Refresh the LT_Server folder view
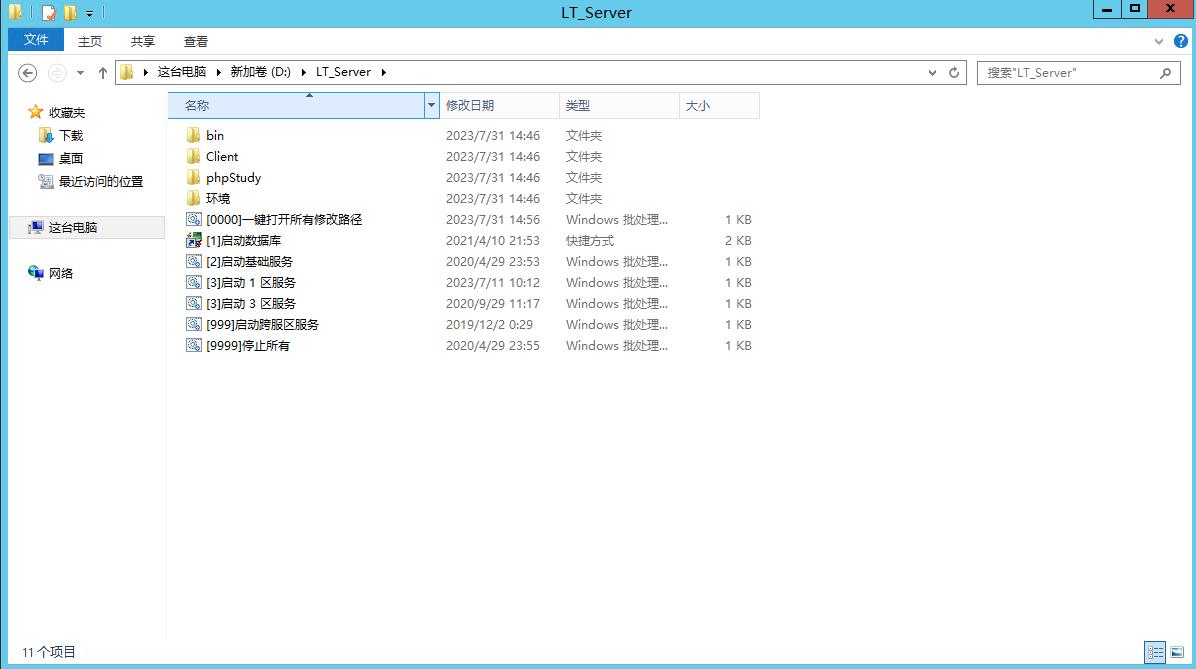 click(x=954, y=73)
